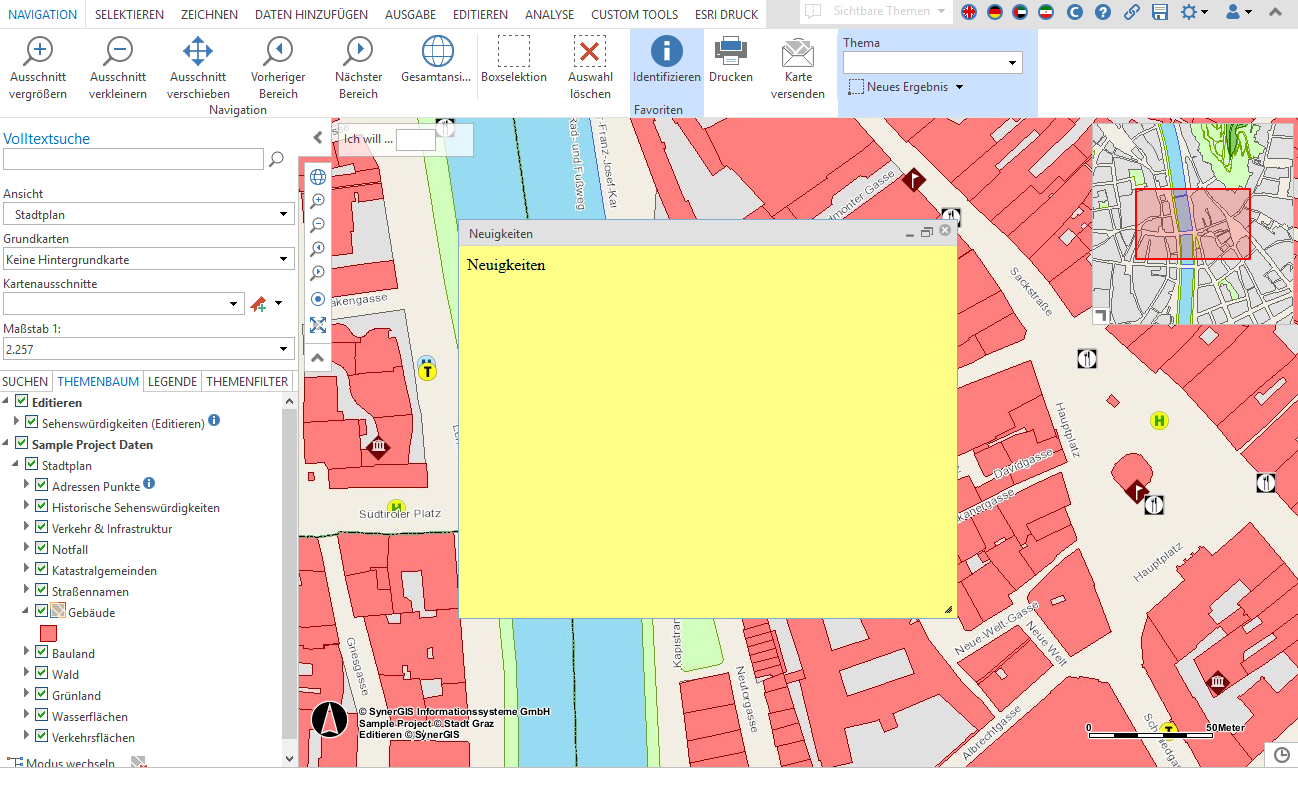Image resolution: width=1298 pixels, height=793 pixels.
Task: Open the Grundkarten dropdown
Action: [283, 258]
